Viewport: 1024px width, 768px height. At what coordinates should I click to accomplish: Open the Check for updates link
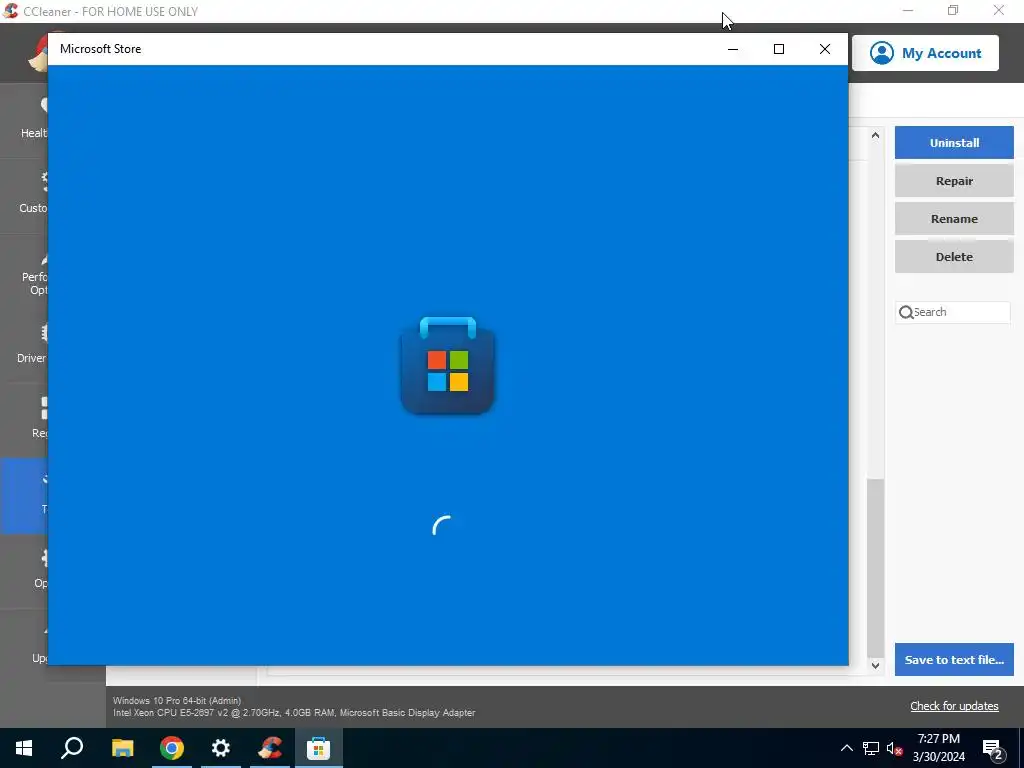[954, 706]
